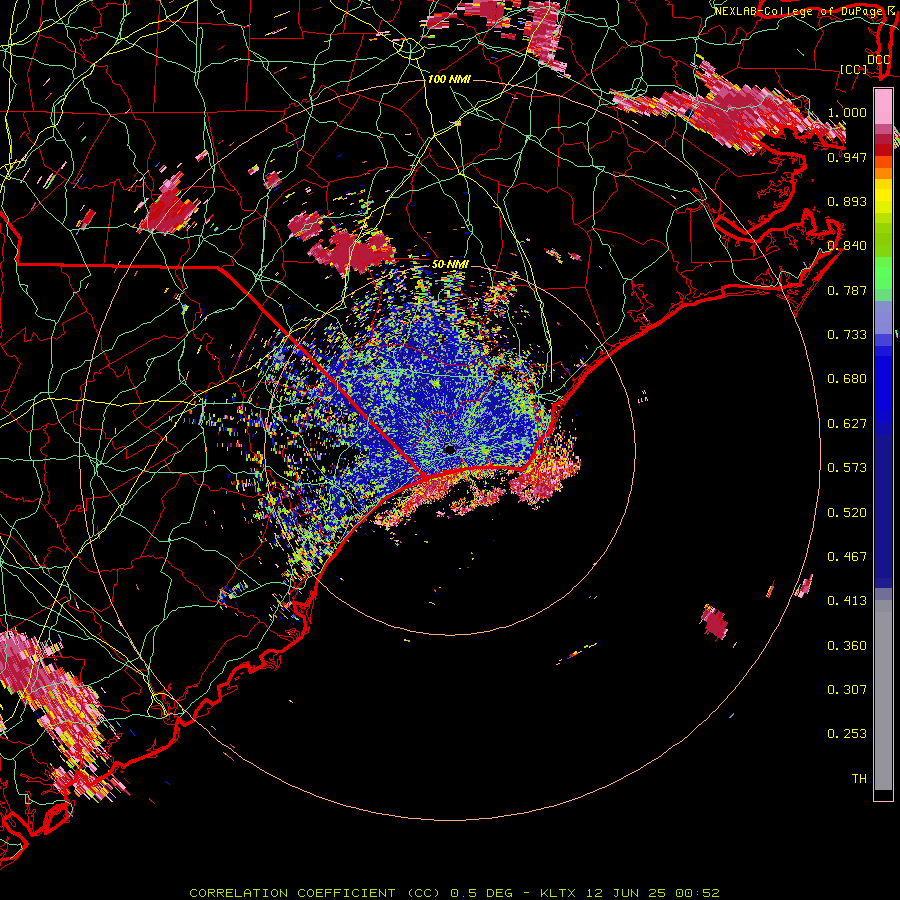Pick the light pink segment atop color bar
900x900 pixels.
click(x=883, y=106)
